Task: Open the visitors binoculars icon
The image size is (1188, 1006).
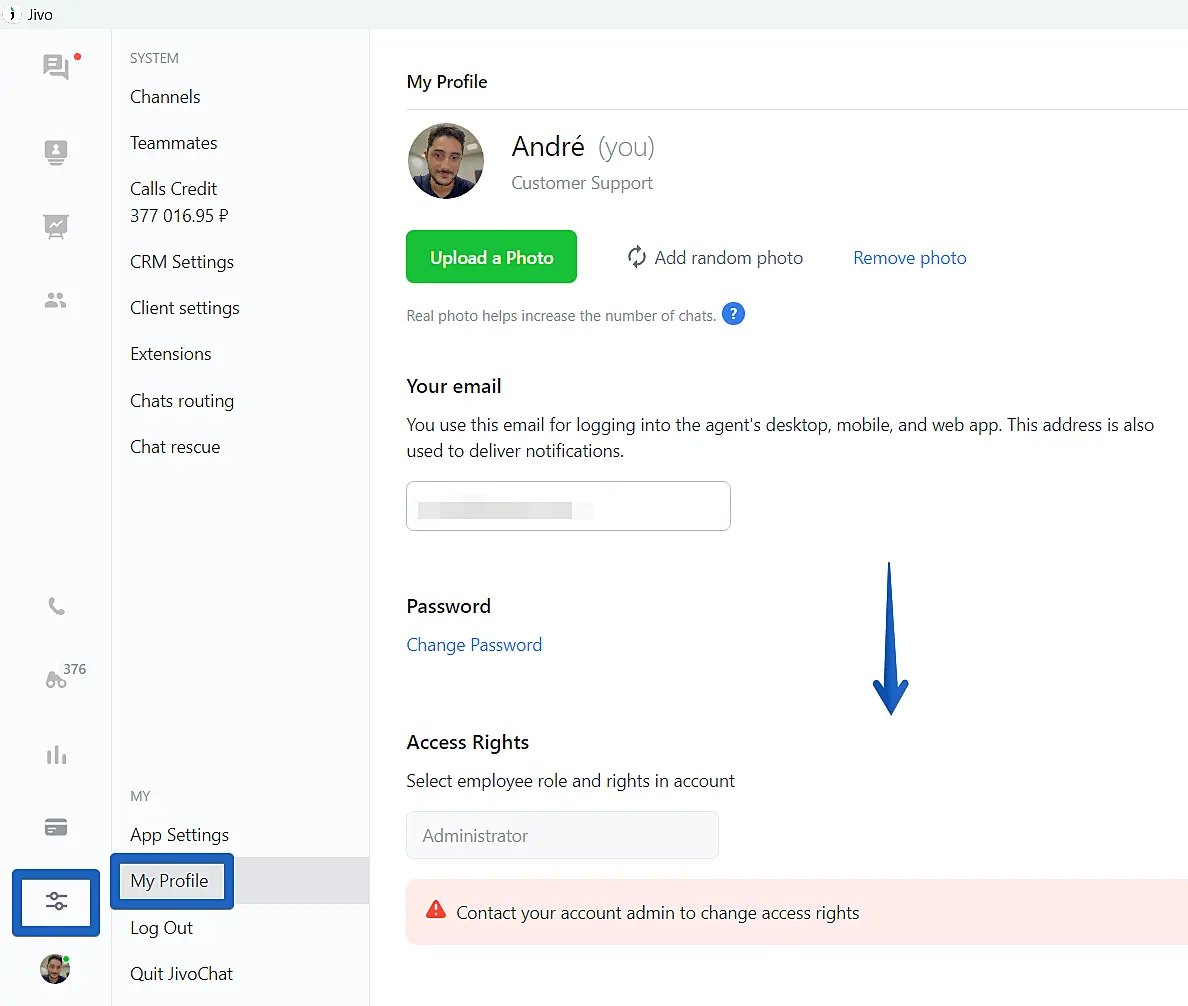Action: pos(56,680)
